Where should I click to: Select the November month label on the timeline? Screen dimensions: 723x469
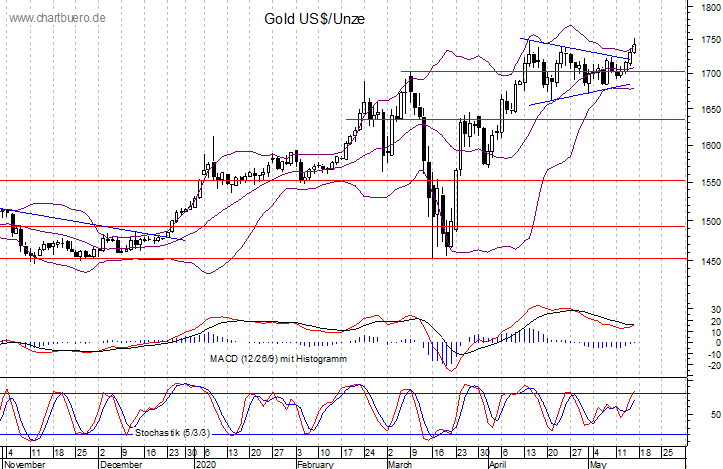(24, 464)
